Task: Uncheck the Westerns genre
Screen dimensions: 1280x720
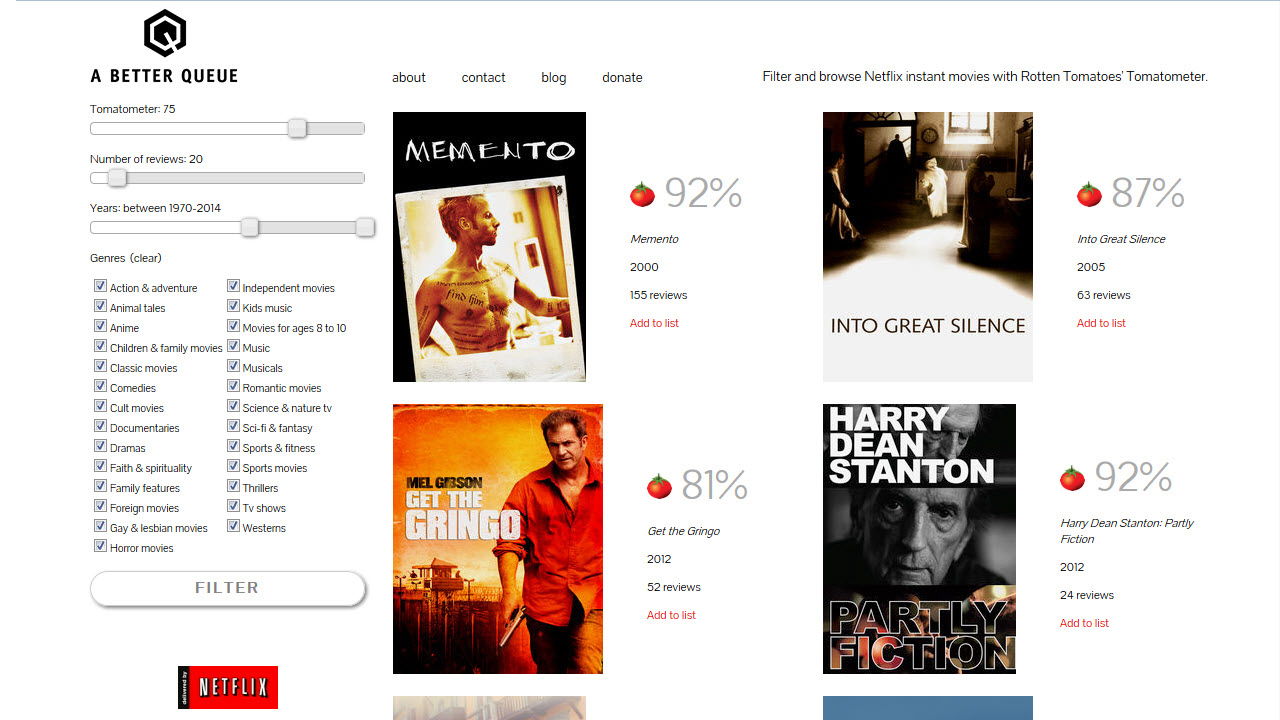Action: pos(233,526)
